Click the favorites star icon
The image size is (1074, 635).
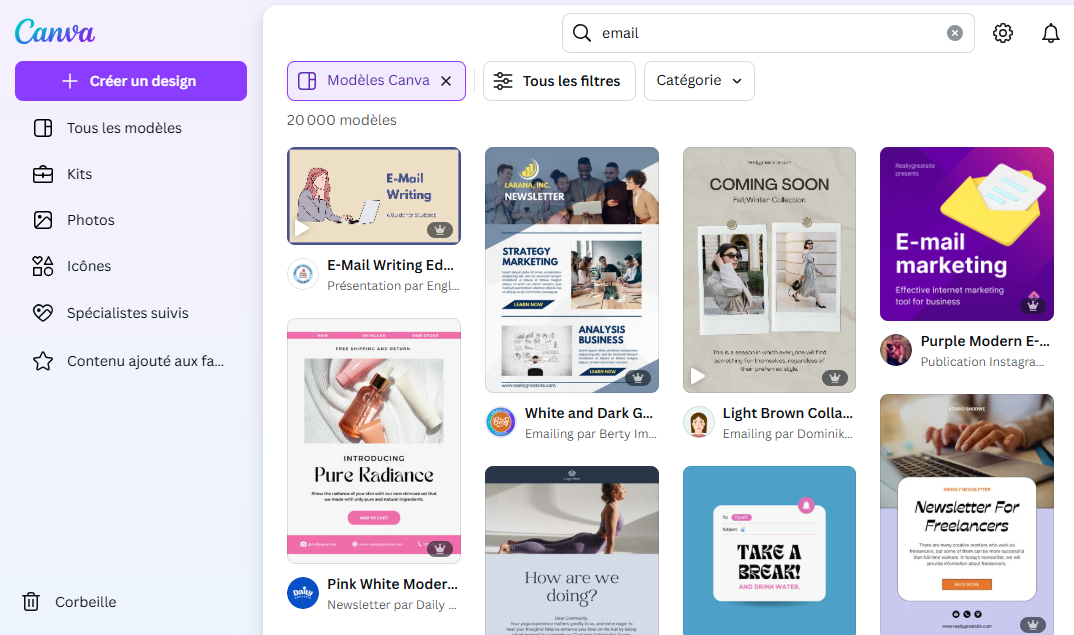pyautogui.click(x=43, y=361)
